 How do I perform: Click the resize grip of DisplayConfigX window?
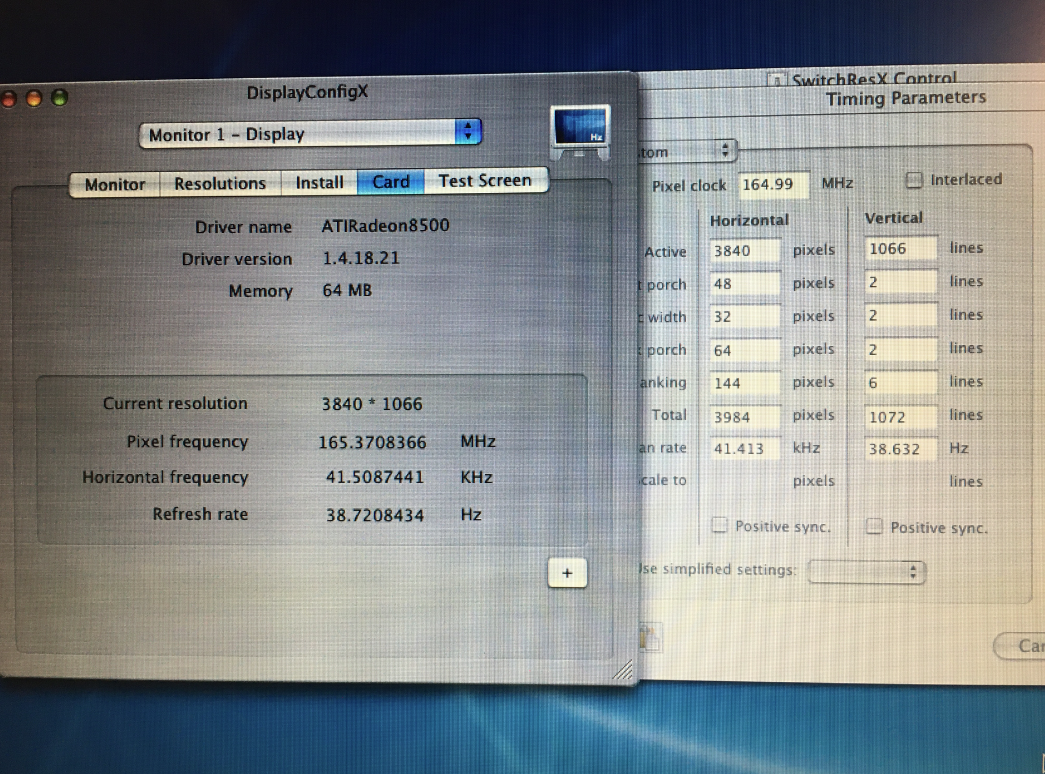point(623,670)
